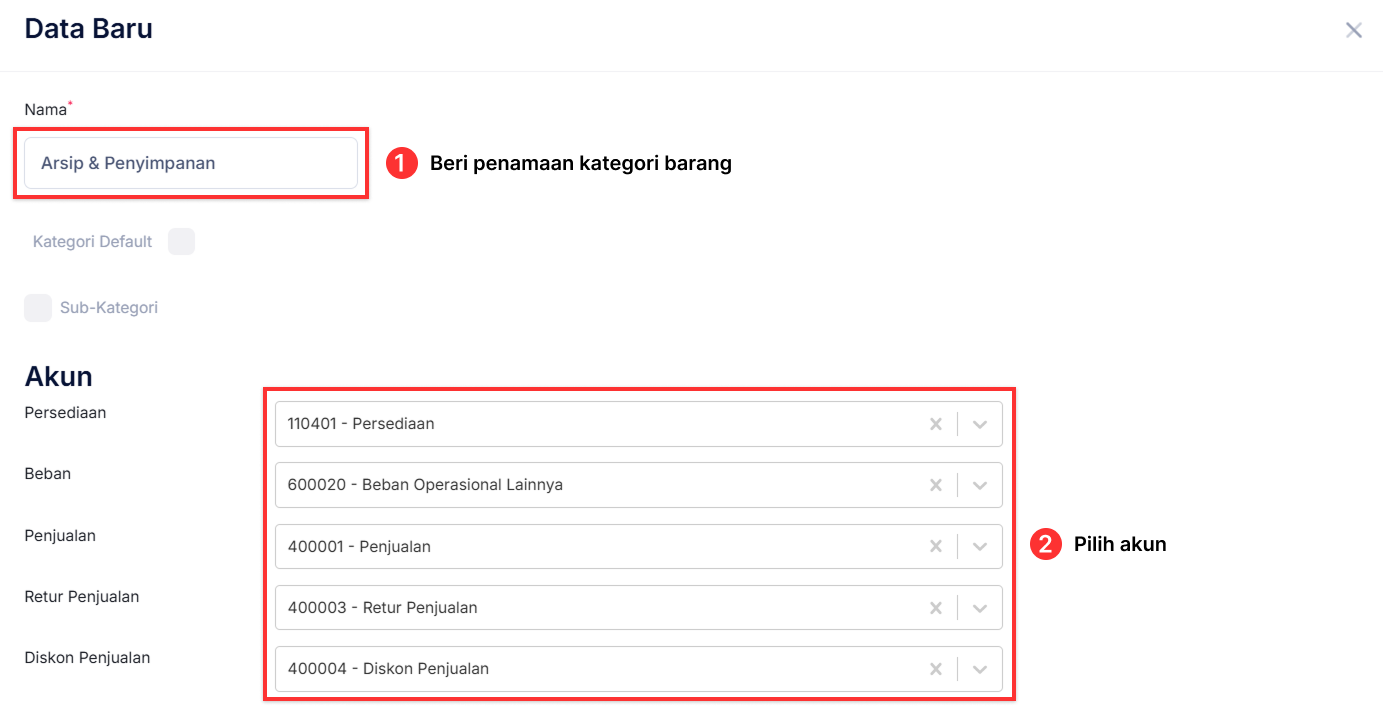This screenshot has width=1383, height=706.
Task: Clear the Beban Operasional Lainnya account
Action: 936,484
